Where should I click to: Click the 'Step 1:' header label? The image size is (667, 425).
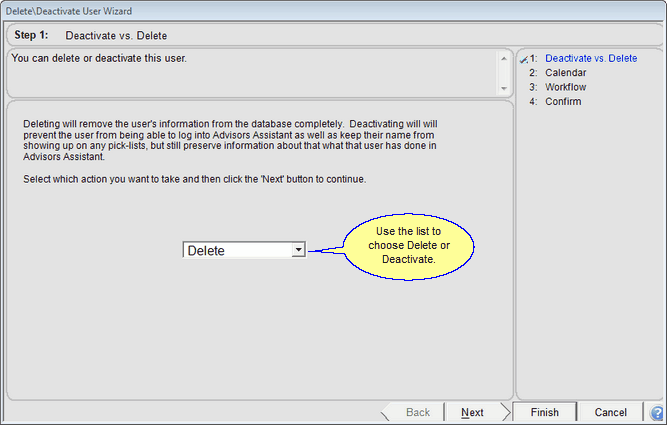[30, 35]
